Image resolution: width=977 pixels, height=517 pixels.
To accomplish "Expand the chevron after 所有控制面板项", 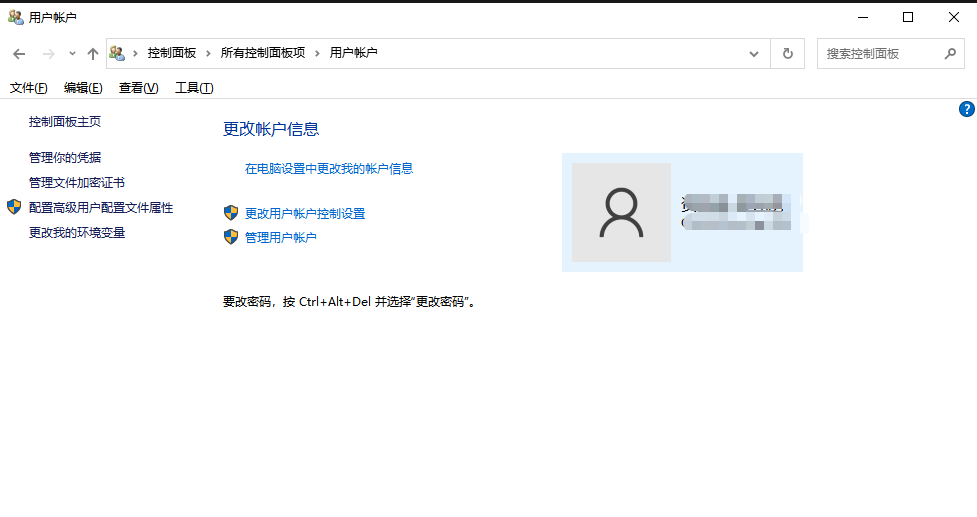I will tap(317, 54).
